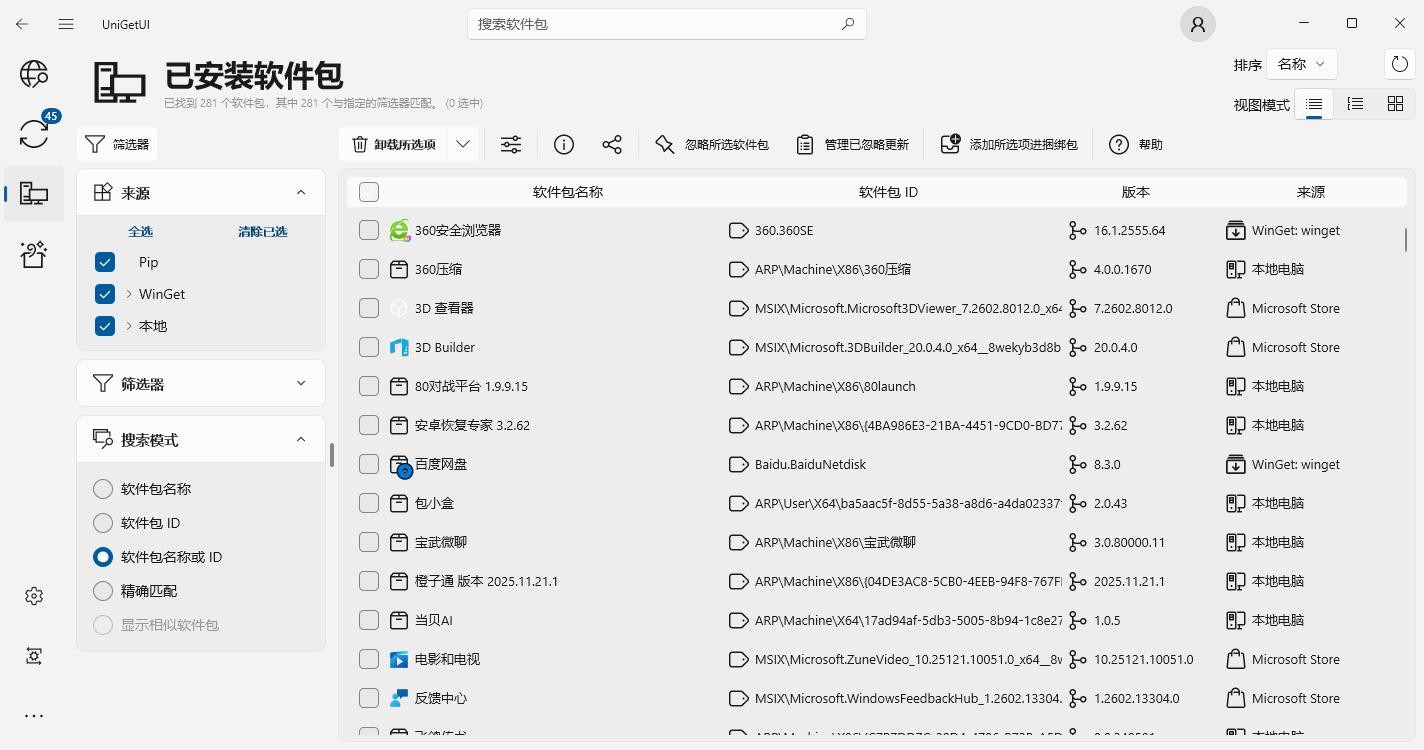Expand the 筛选器 section
Viewport: 1424px width, 750px height.
(301, 383)
